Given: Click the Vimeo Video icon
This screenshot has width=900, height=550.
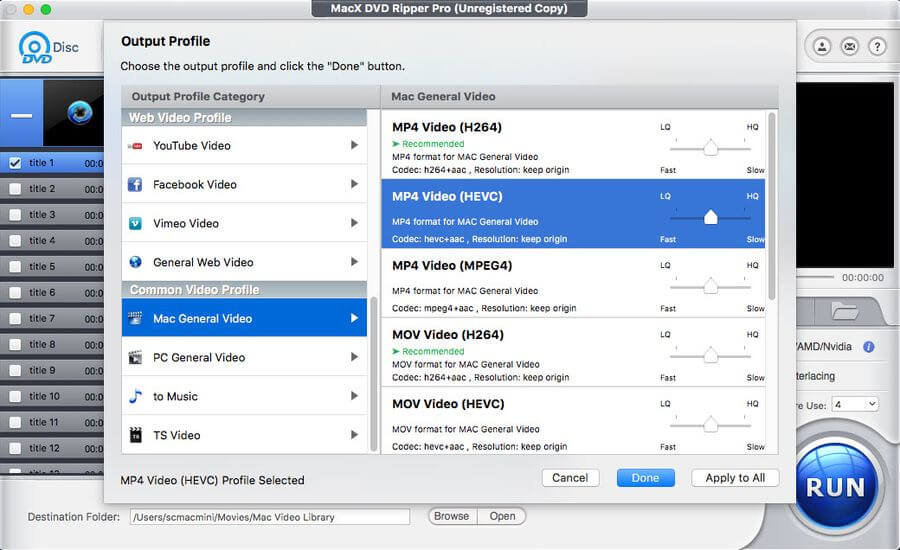Looking at the screenshot, I should tap(135, 223).
